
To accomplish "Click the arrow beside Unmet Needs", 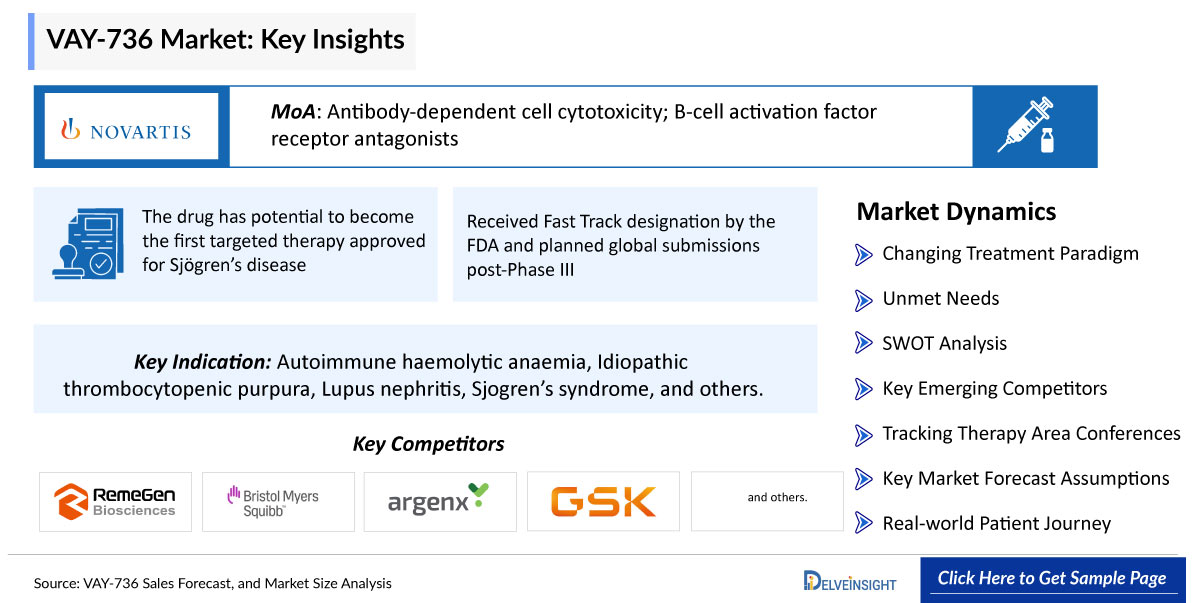I will tap(864, 299).
